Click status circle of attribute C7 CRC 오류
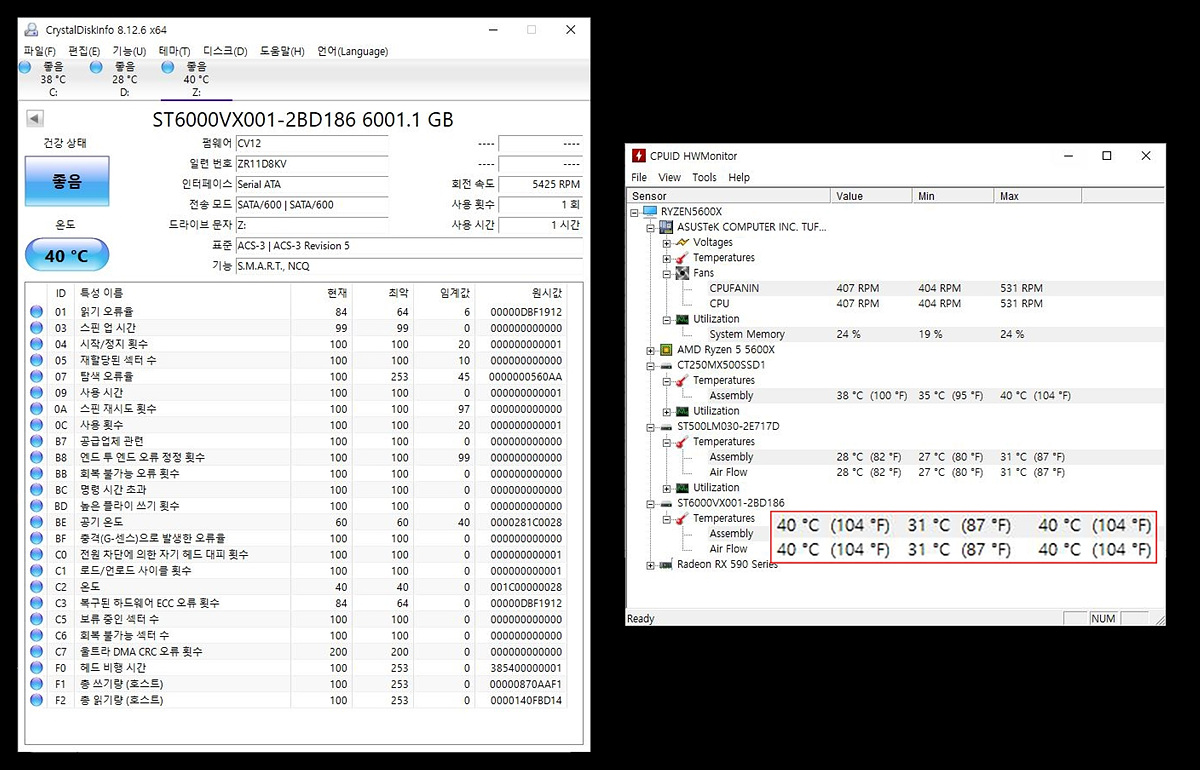 click(x=37, y=651)
